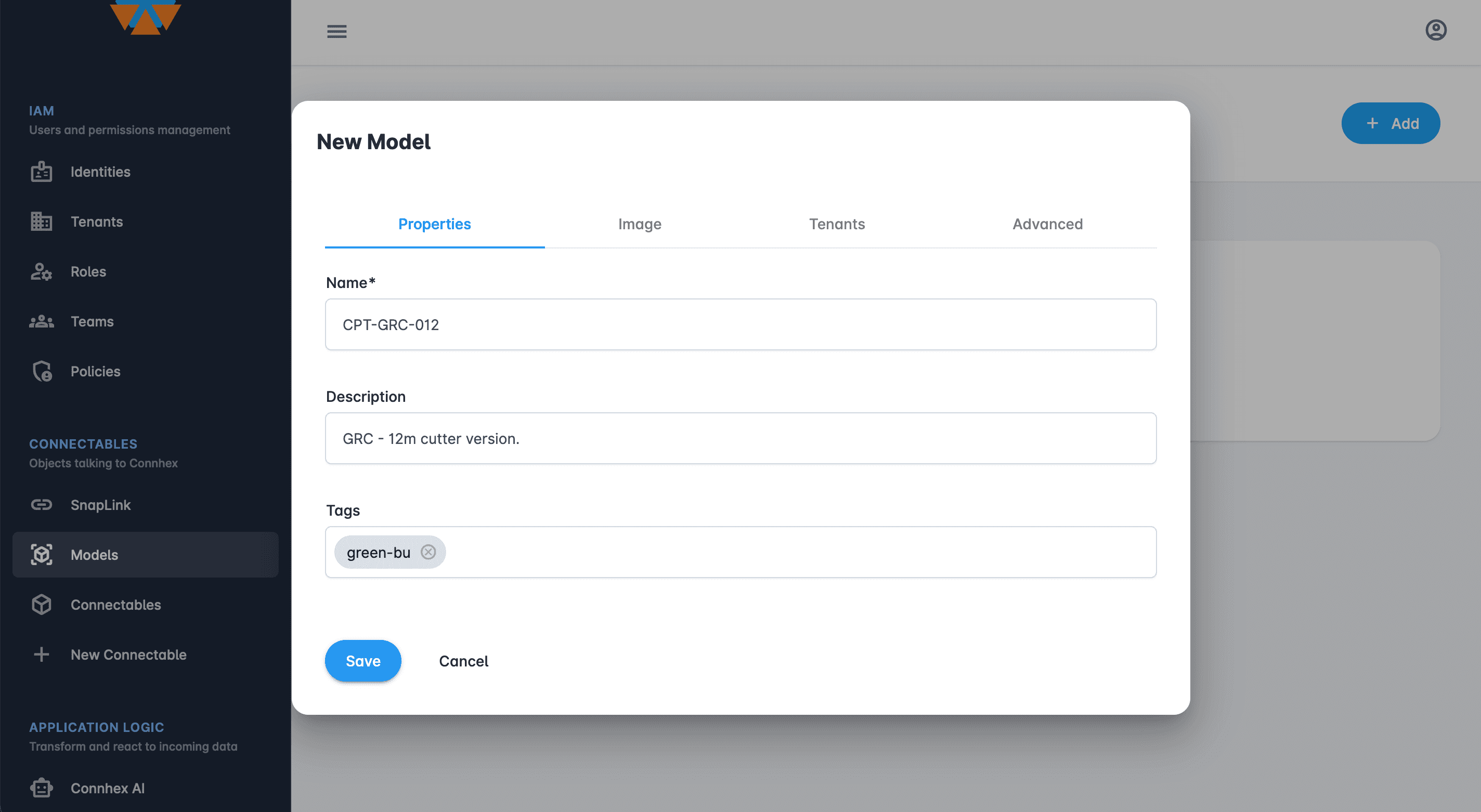The height and width of the screenshot is (812, 1481).
Task: Click the Connectables box icon
Action: (42, 605)
